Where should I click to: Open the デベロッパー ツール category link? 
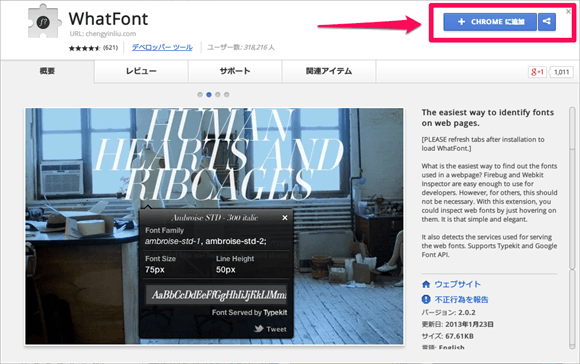point(162,47)
